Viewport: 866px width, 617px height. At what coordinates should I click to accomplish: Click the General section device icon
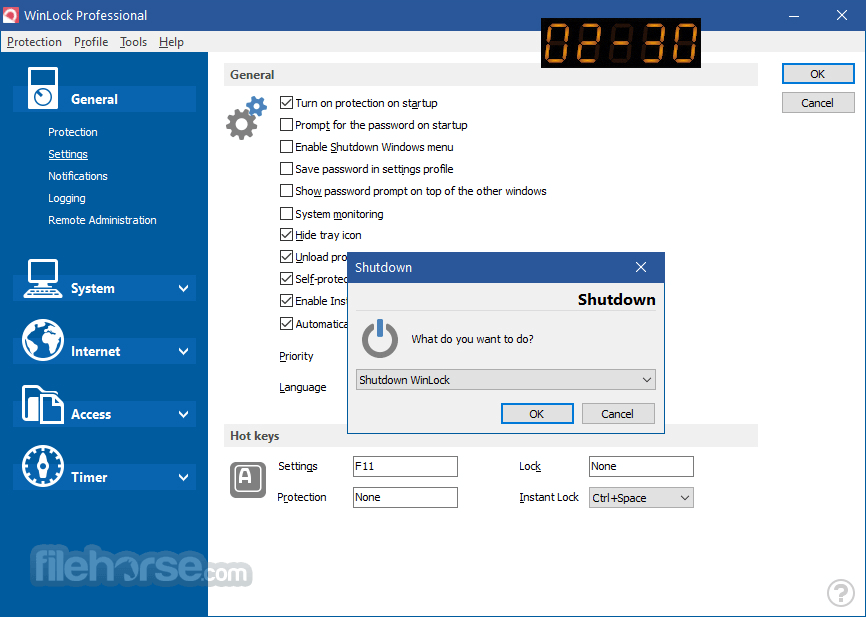point(43,88)
